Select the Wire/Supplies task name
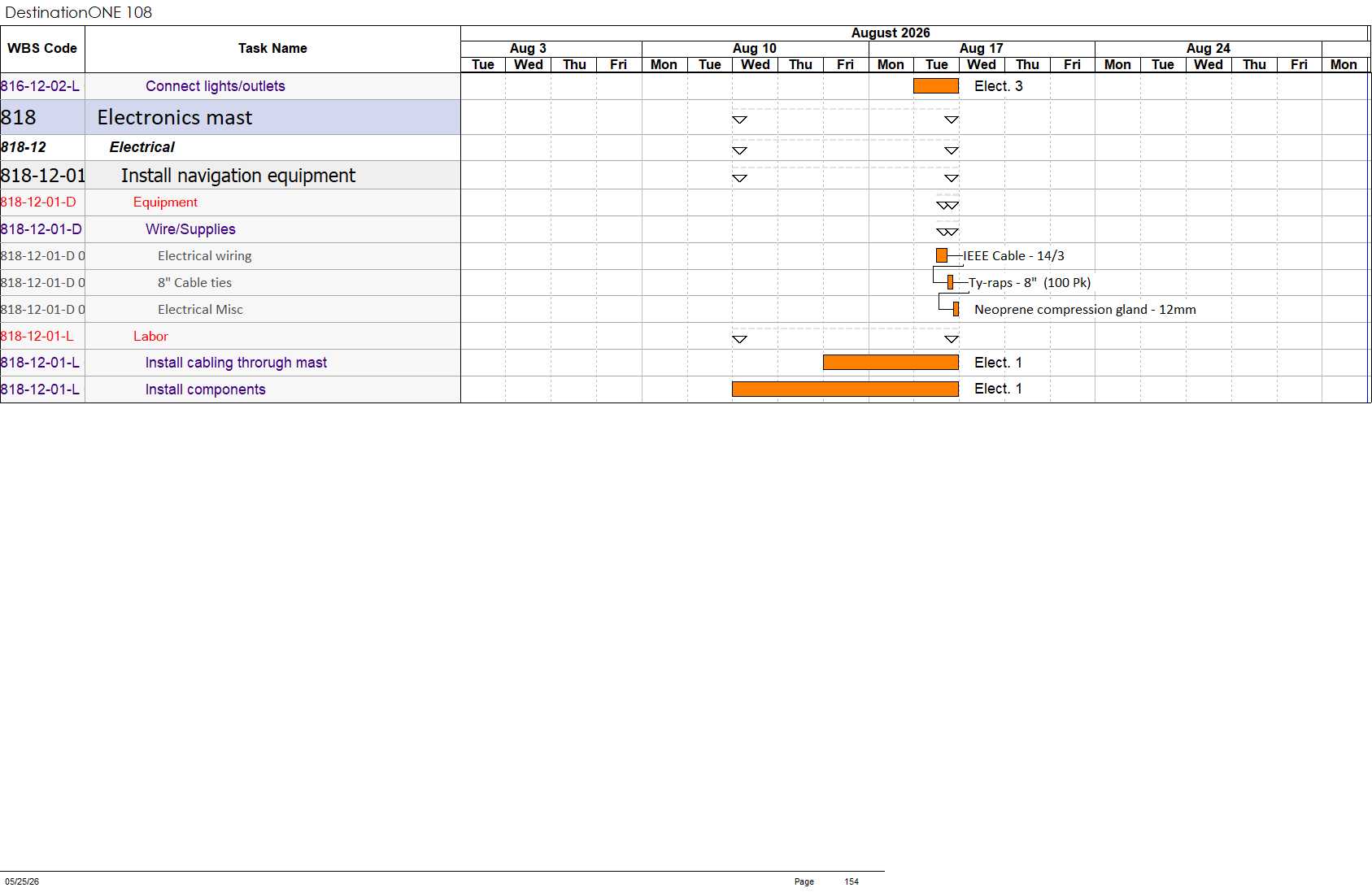The height and width of the screenshot is (892, 1372). click(x=190, y=229)
